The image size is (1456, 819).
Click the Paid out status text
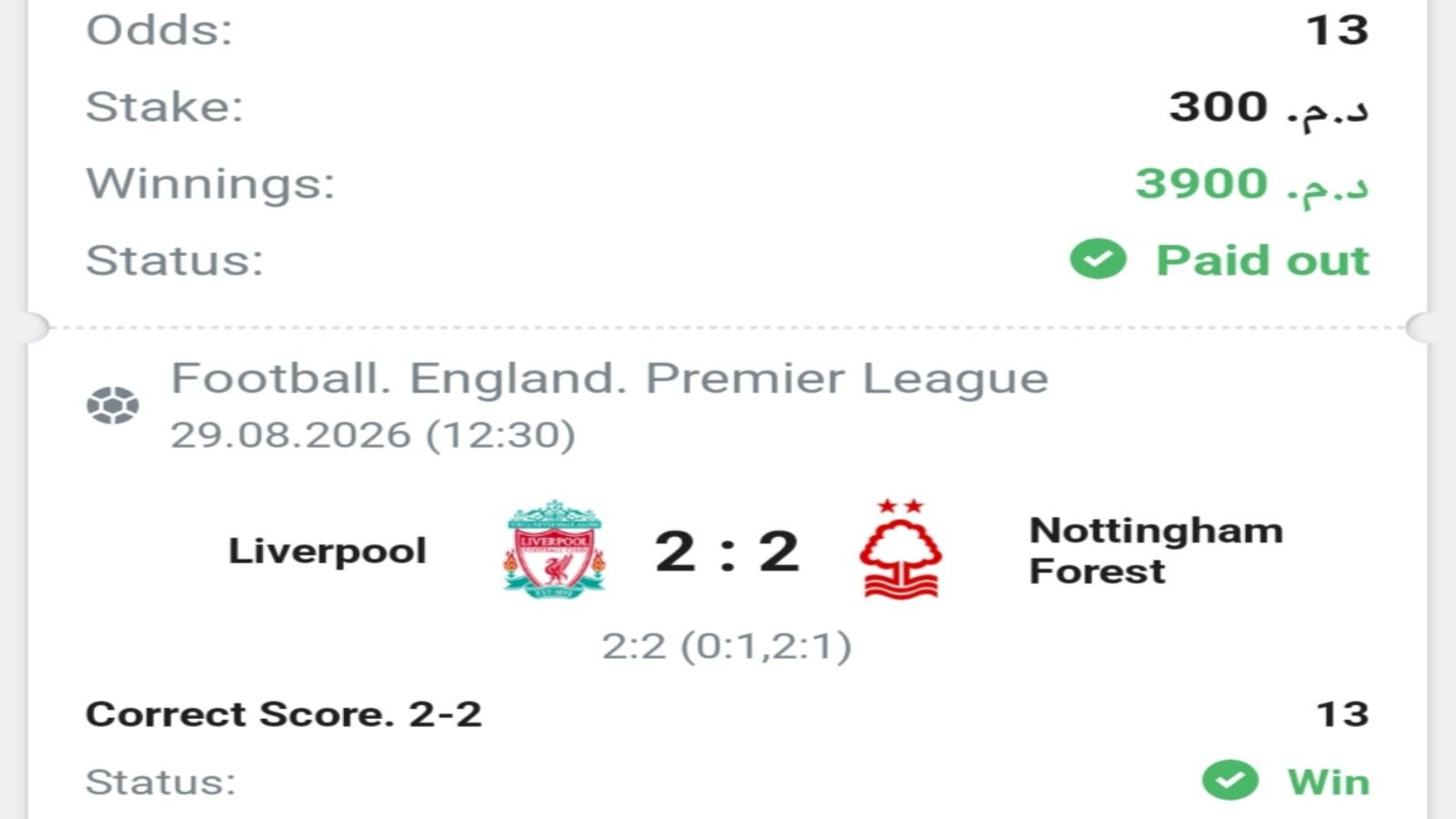1262,260
